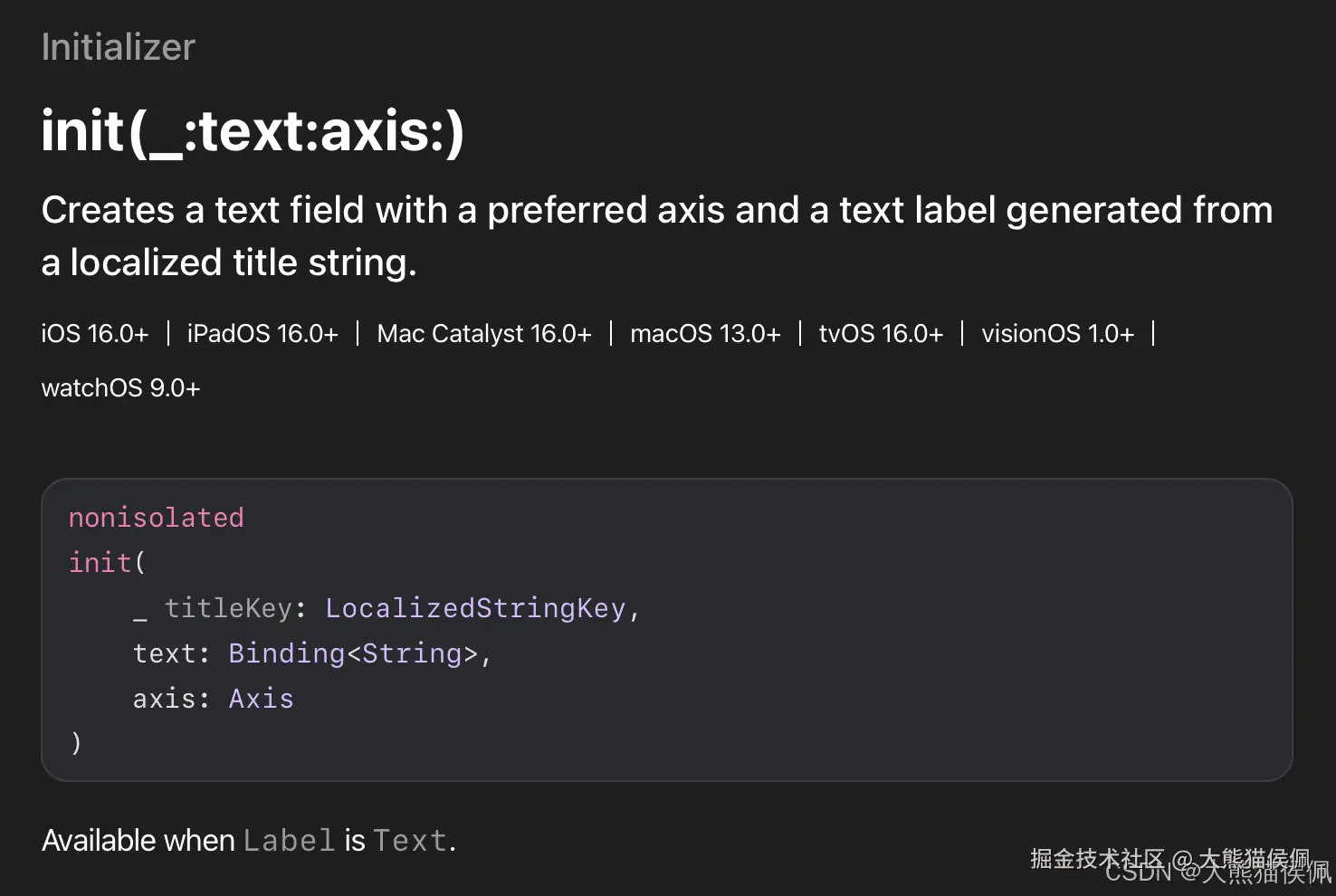Click the nonisolated keyword in declaration
The image size is (1336, 896).
(157, 518)
